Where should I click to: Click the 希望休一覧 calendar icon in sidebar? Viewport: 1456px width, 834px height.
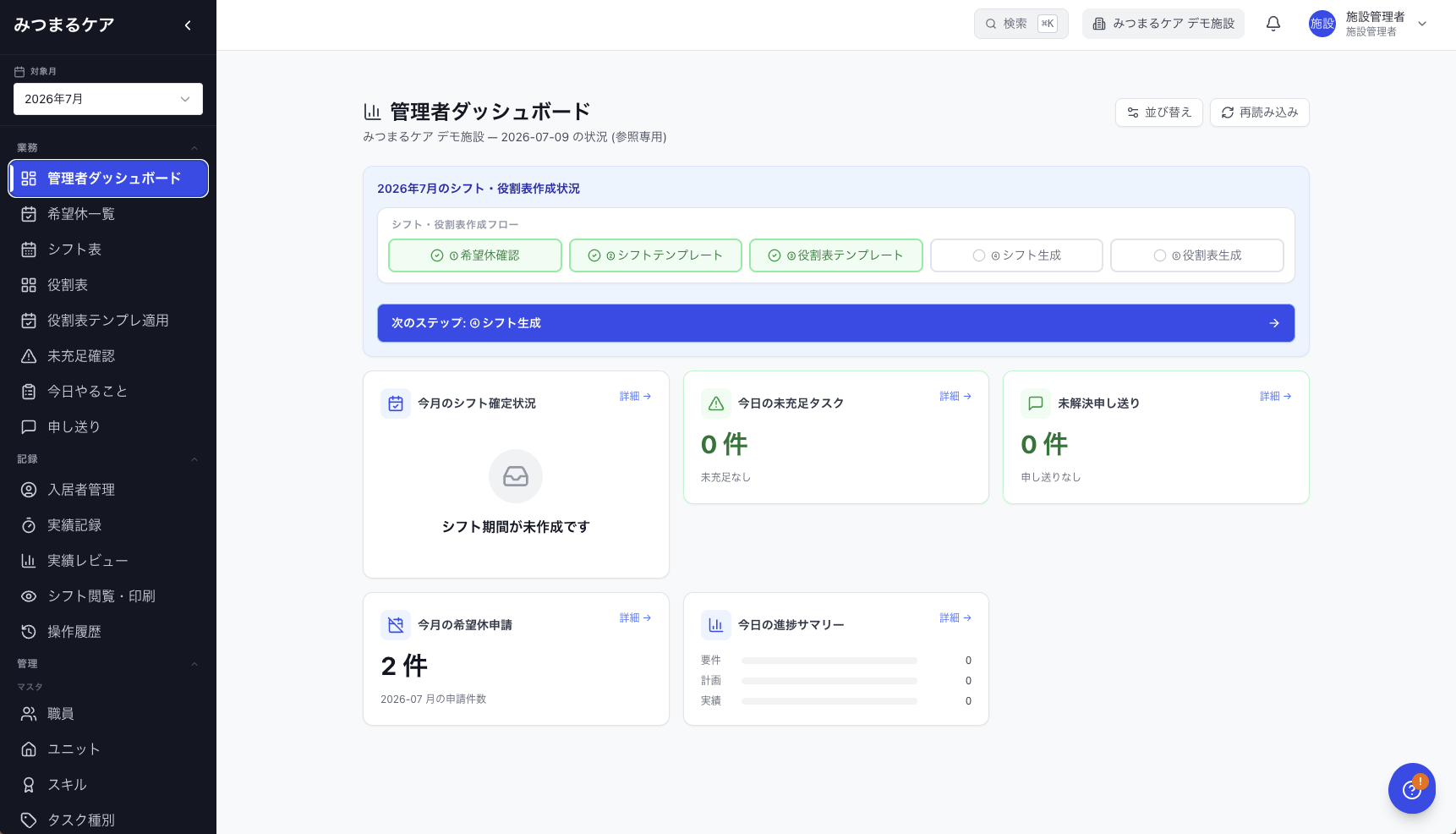(x=29, y=214)
